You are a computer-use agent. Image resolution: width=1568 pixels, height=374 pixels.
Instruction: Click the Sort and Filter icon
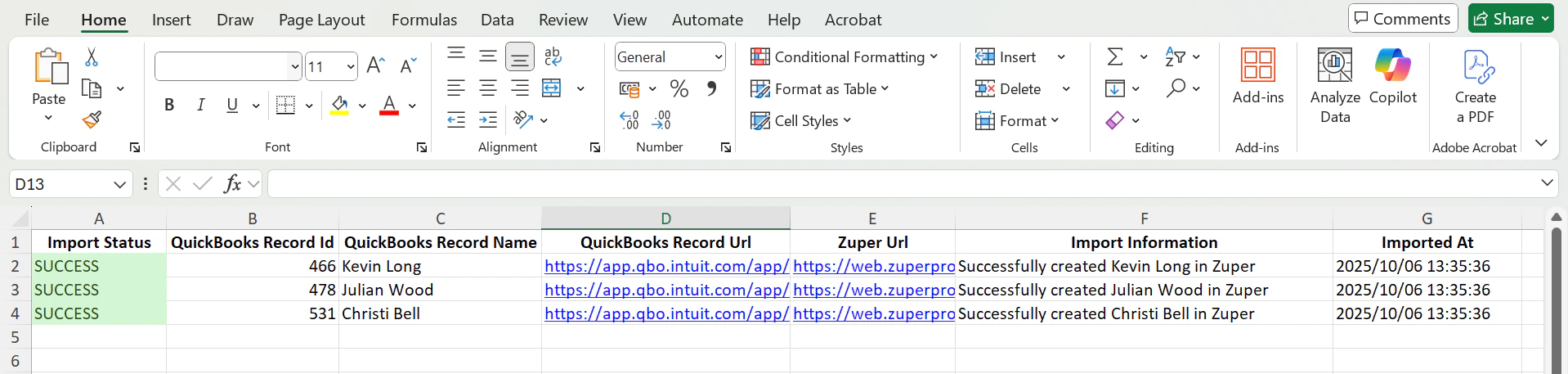(1175, 56)
